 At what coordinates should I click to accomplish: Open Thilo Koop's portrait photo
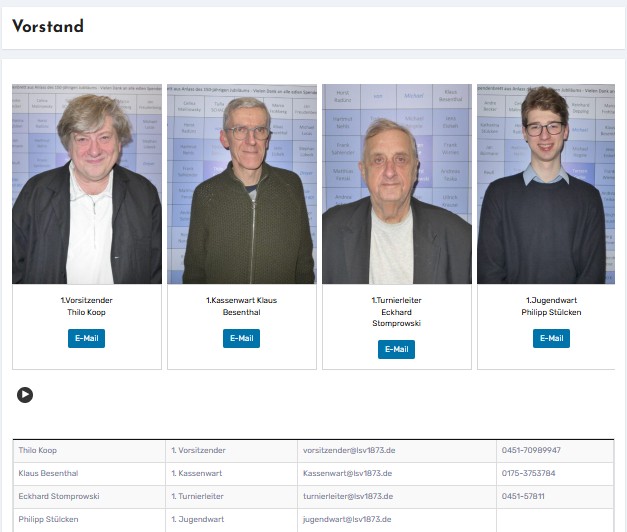(x=87, y=184)
